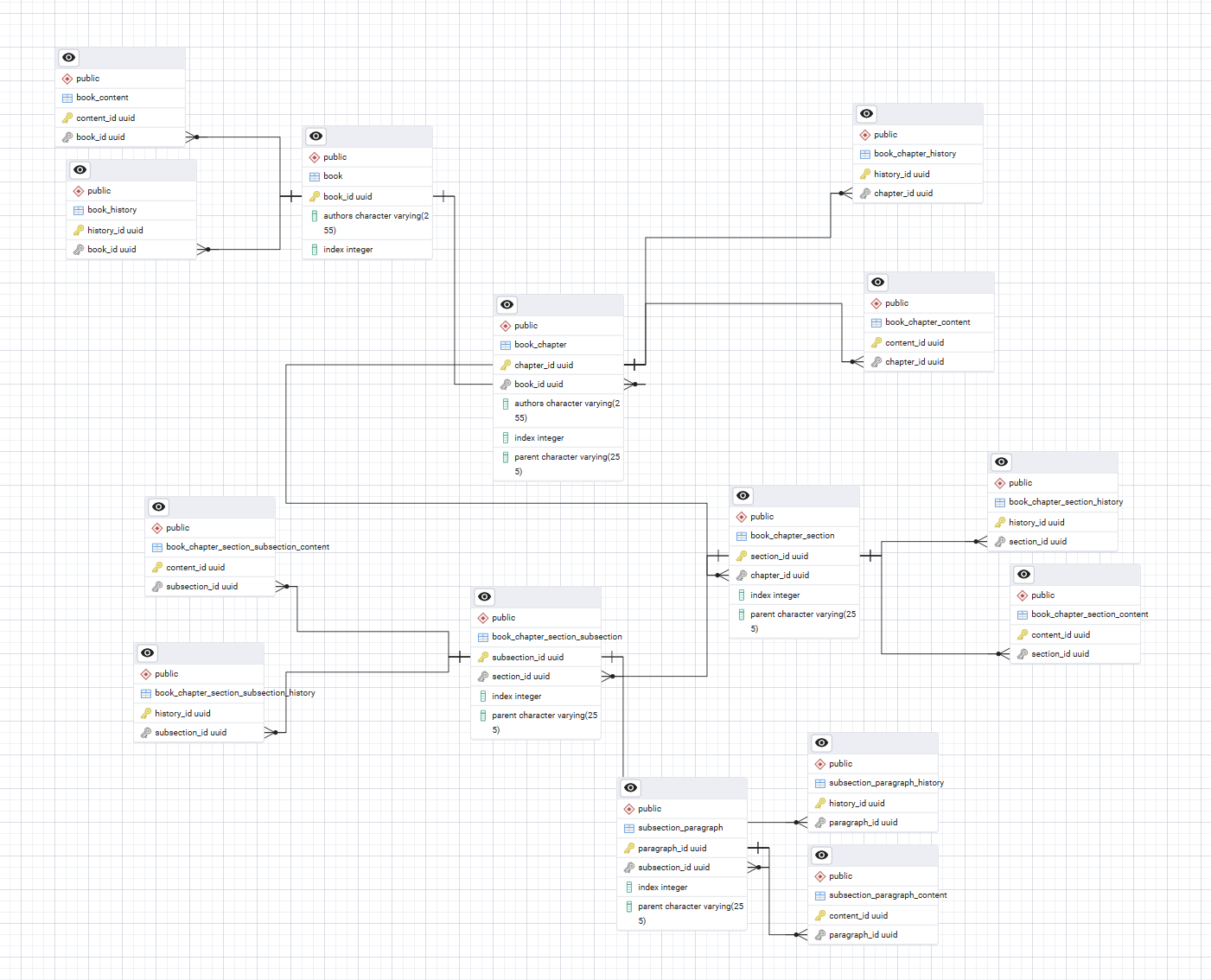
Task: Click the key icon beside history_id in book_history
Action: (x=79, y=231)
